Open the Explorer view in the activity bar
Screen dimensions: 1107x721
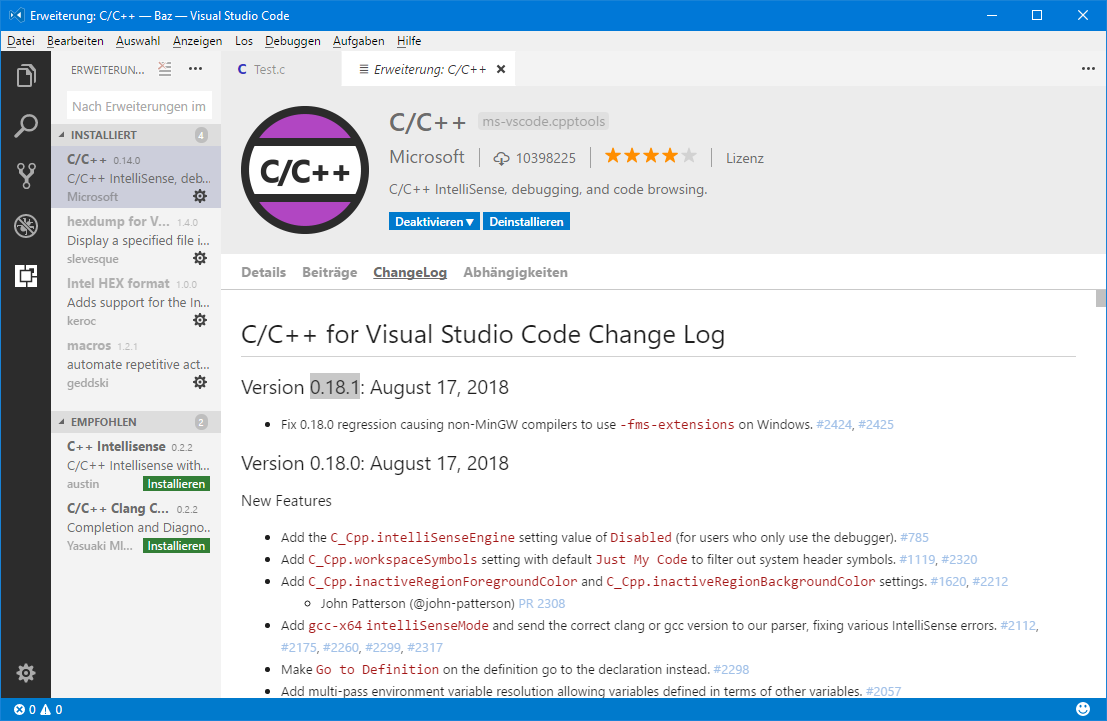pyautogui.click(x=26, y=75)
